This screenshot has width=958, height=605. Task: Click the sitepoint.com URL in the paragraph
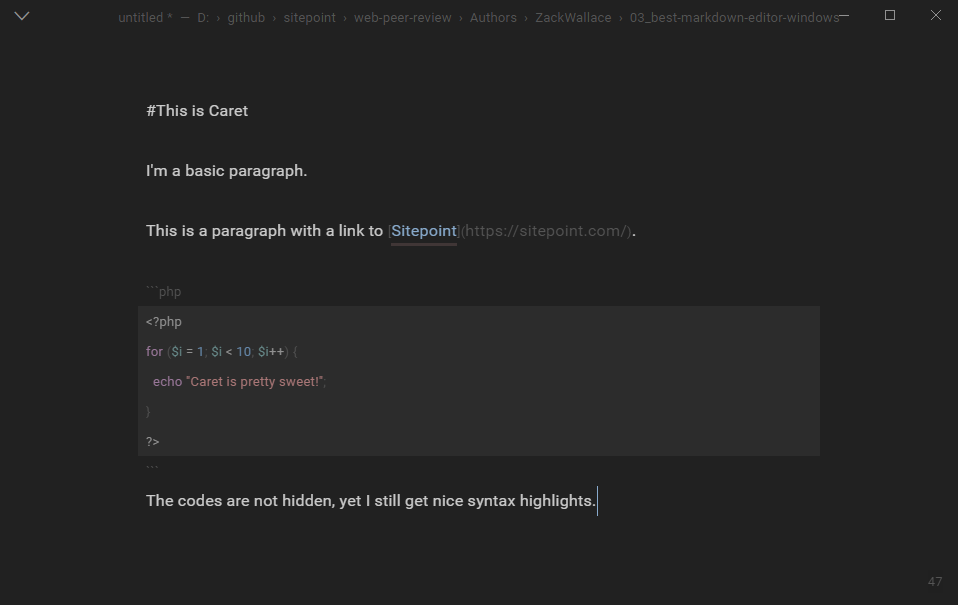pyautogui.click(x=546, y=231)
